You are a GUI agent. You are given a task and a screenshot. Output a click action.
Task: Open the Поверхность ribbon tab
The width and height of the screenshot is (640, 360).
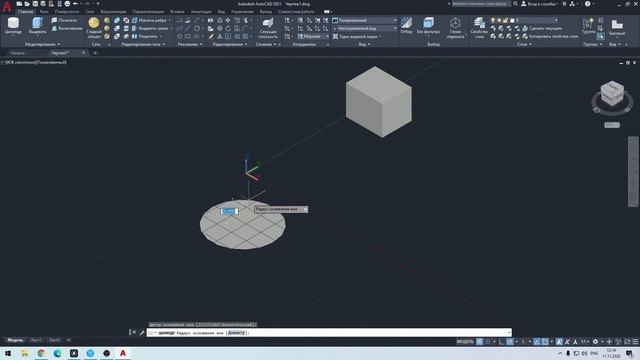67,12
